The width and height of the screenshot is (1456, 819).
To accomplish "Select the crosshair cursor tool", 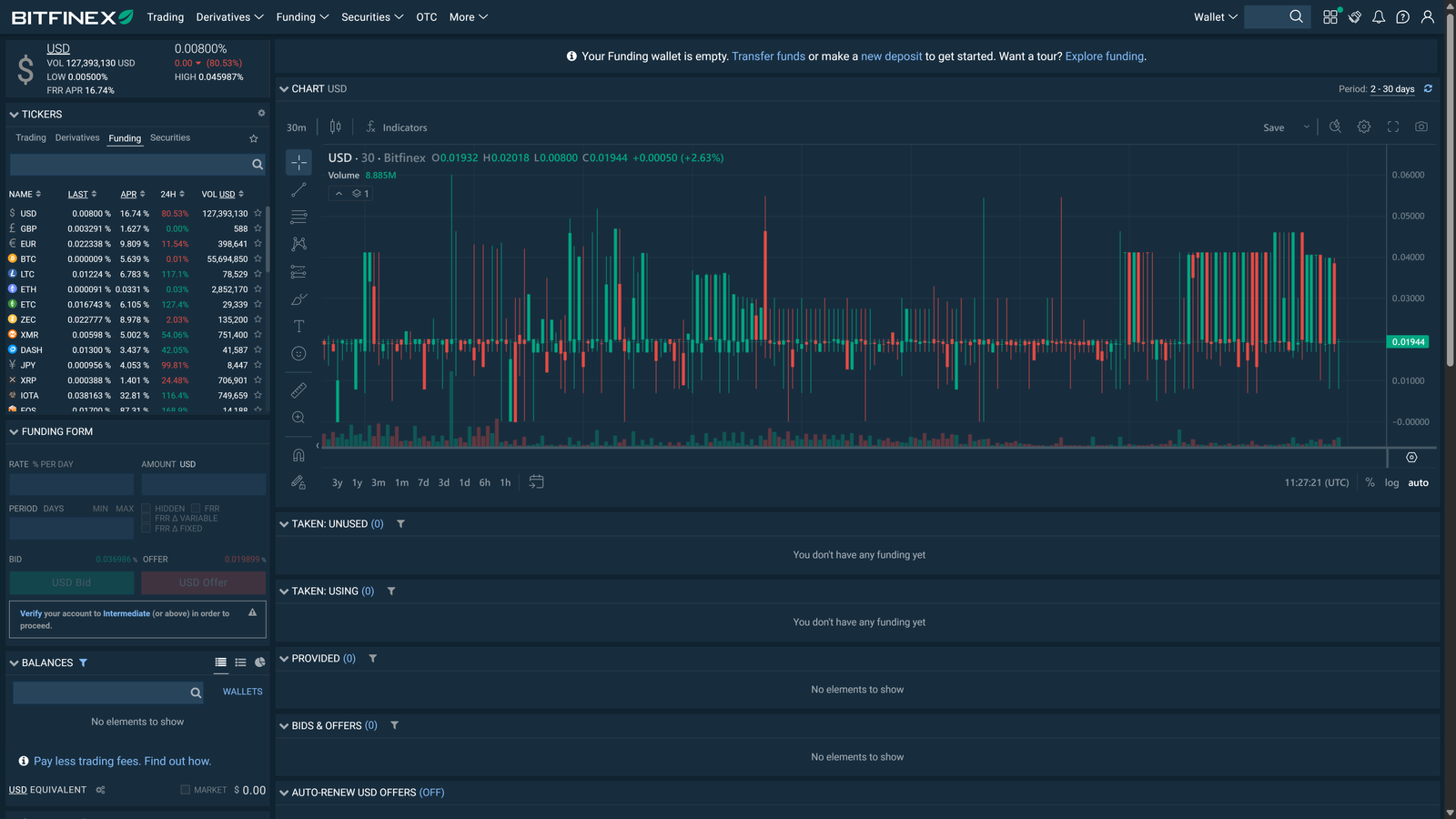I will coord(298,162).
